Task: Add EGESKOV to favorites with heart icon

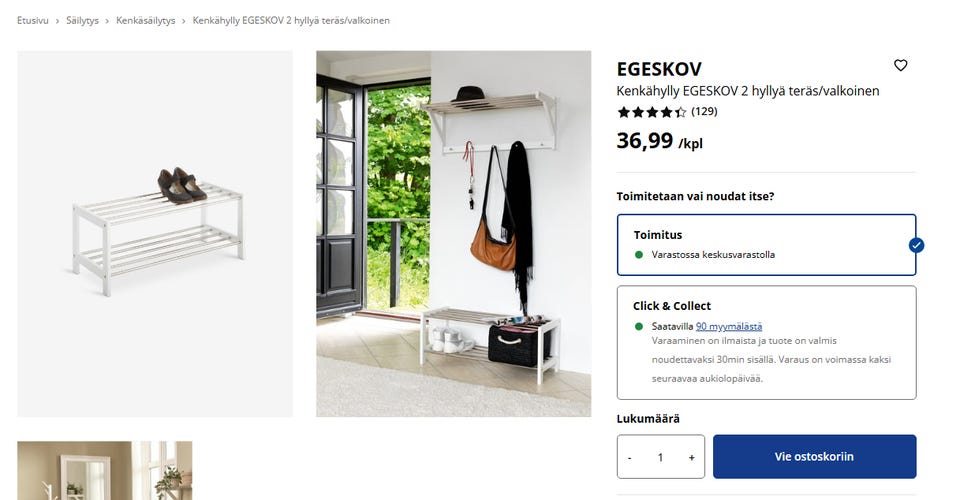Action: click(900, 65)
